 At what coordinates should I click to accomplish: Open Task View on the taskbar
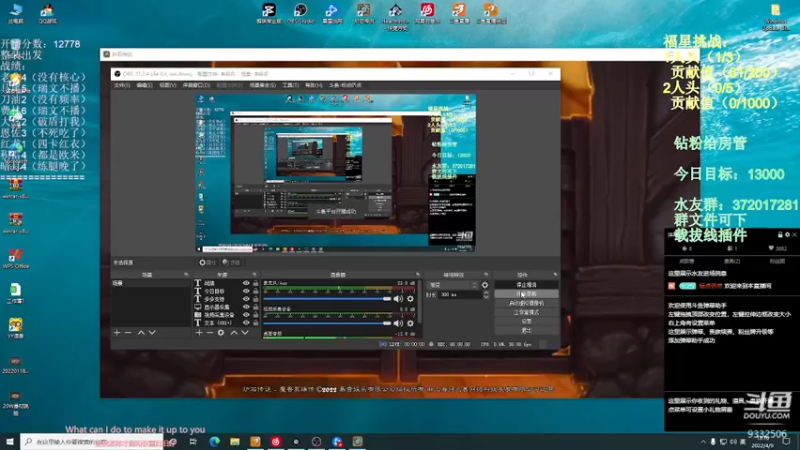[193, 441]
